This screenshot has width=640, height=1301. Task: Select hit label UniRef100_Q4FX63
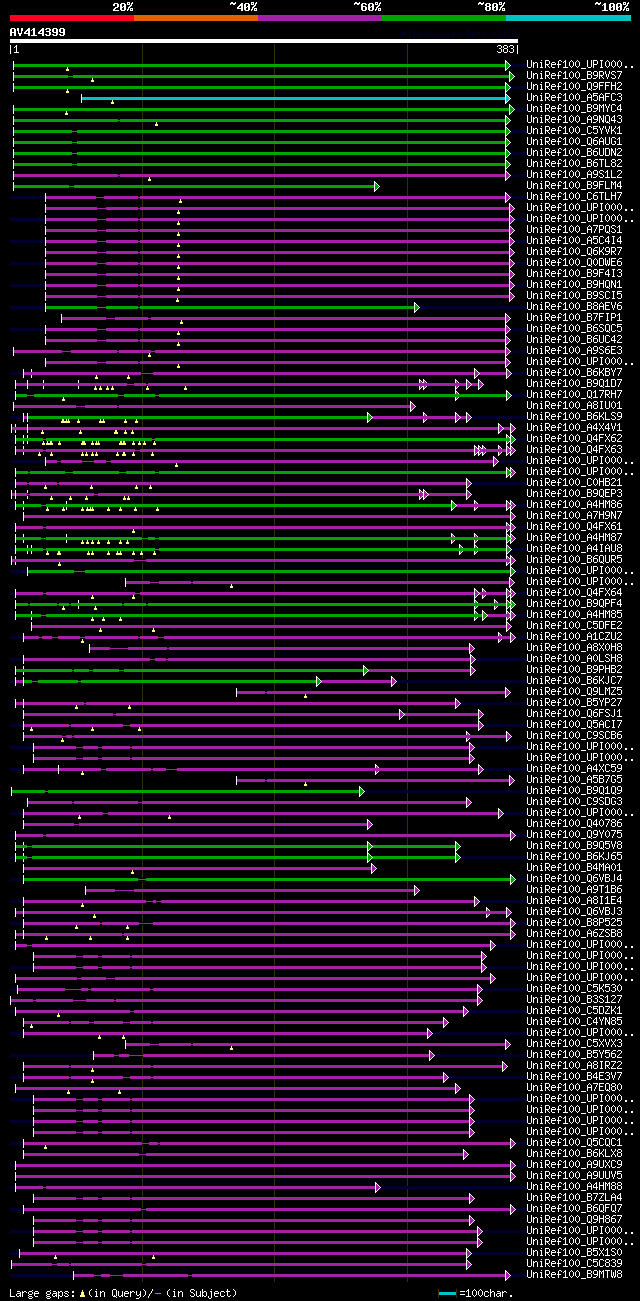coord(574,449)
